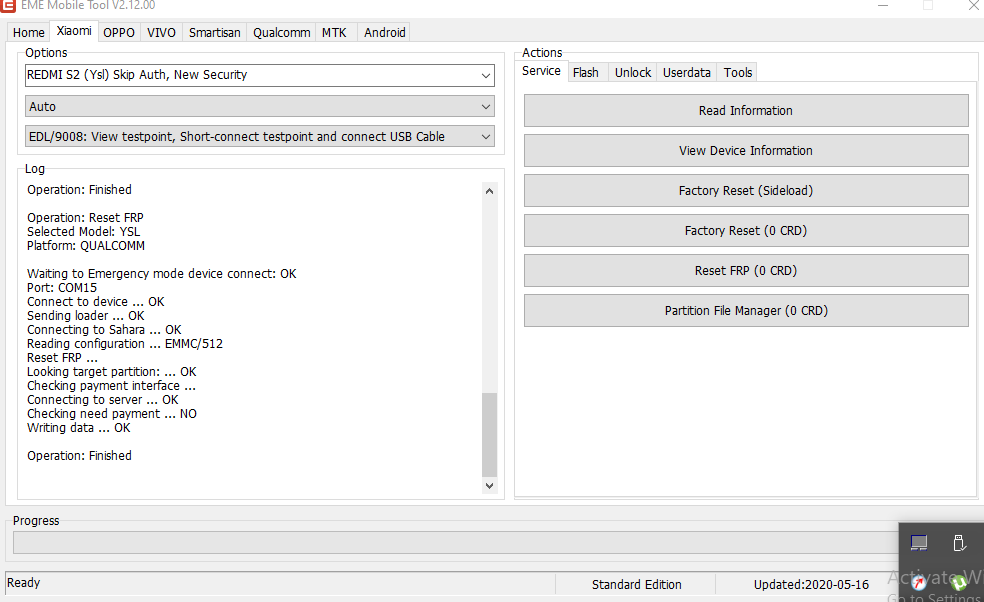Click log line 'Looking target partition: ... OK'
This screenshot has height=602, width=984.
point(112,372)
